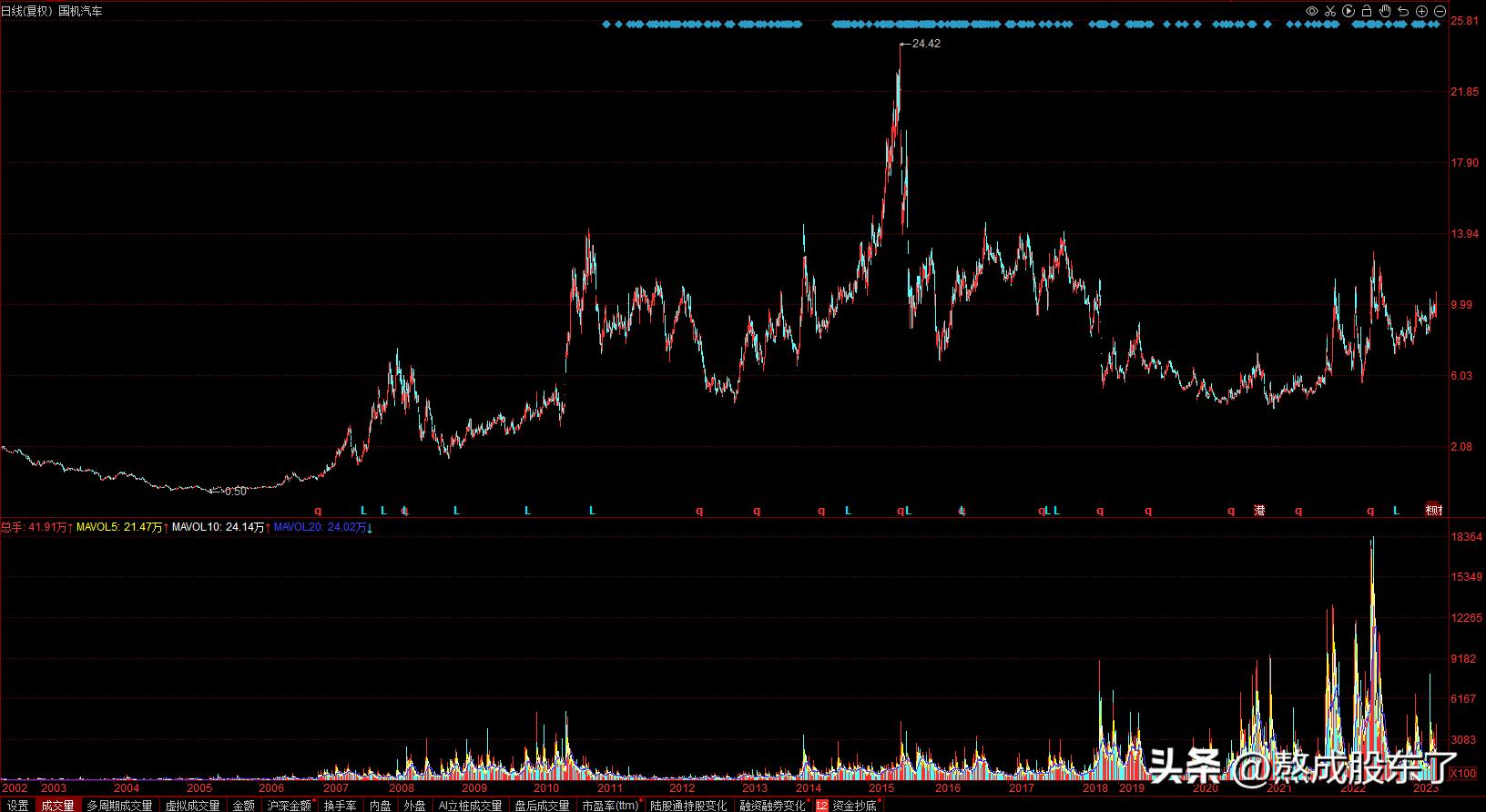Click the 日线(复权) period label
Image resolution: width=1486 pixels, height=812 pixels.
click(x=27, y=11)
